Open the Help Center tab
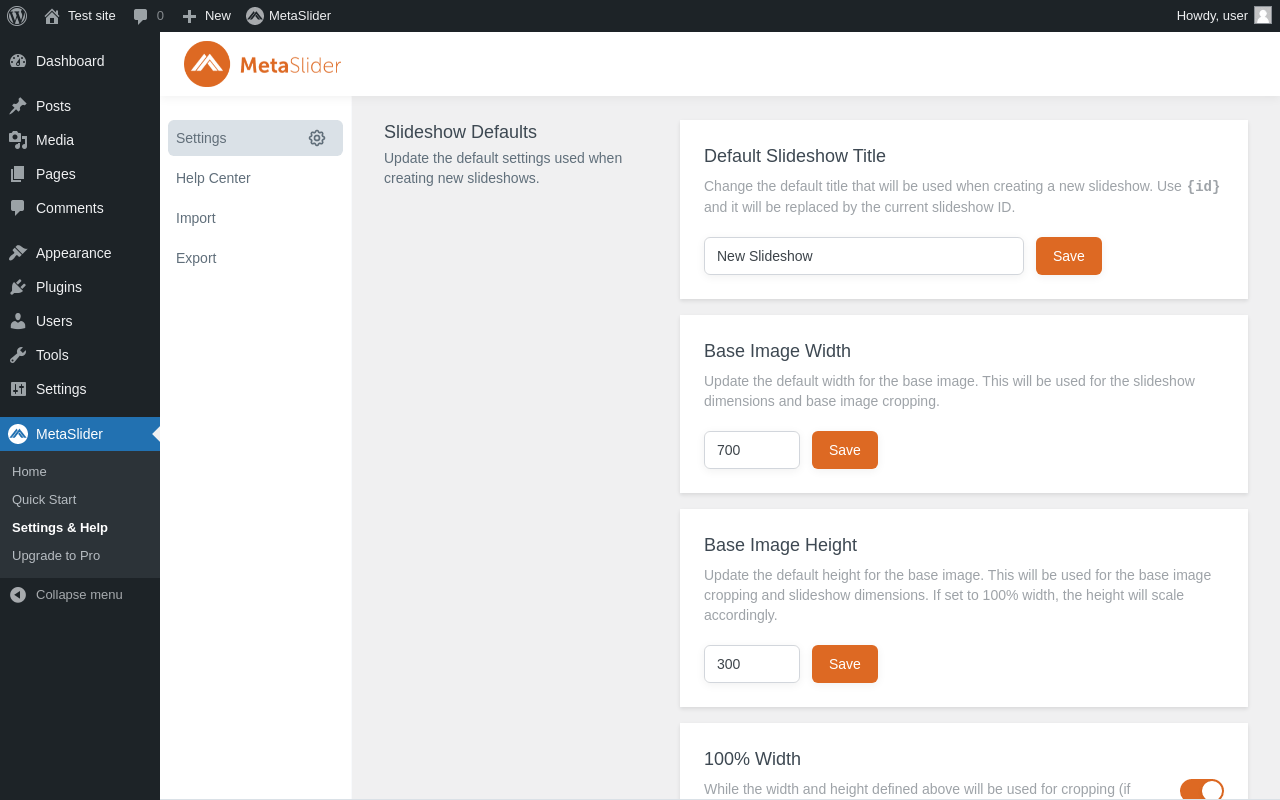The image size is (1280, 800). point(213,178)
